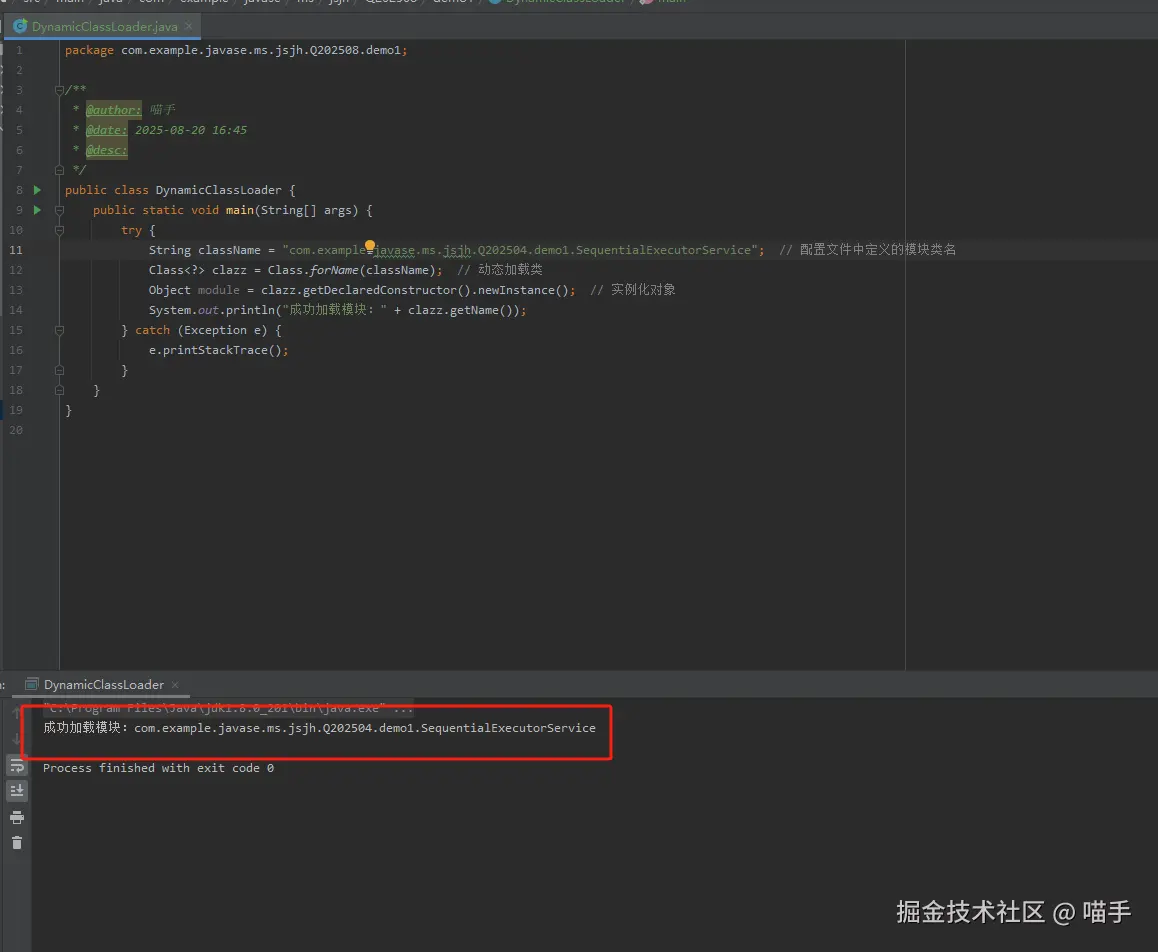The width and height of the screenshot is (1158, 952).
Task: Click 'println' in the System.out line
Action: pyautogui.click(x=250, y=310)
